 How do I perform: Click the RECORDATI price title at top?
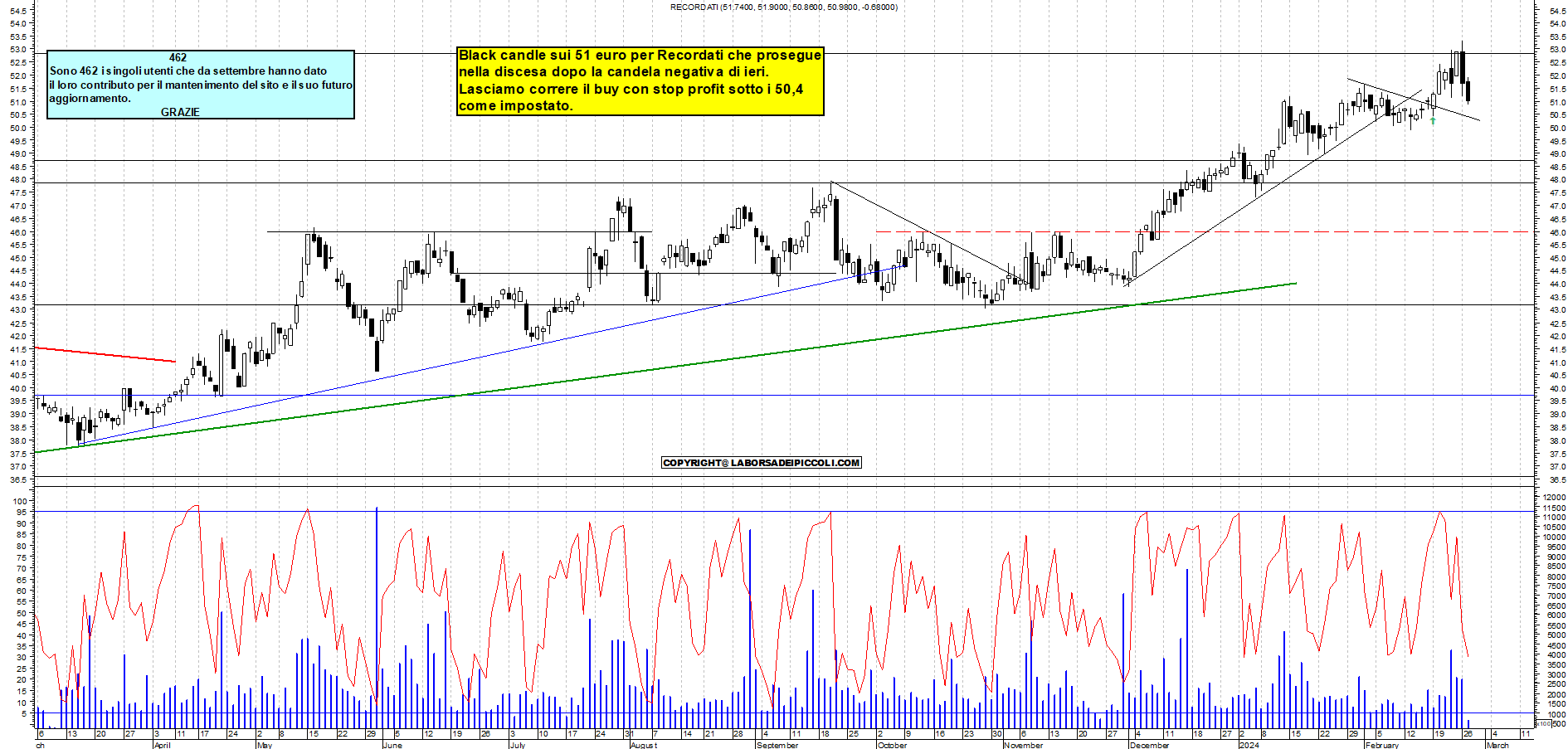pyautogui.click(x=783, y=7)
